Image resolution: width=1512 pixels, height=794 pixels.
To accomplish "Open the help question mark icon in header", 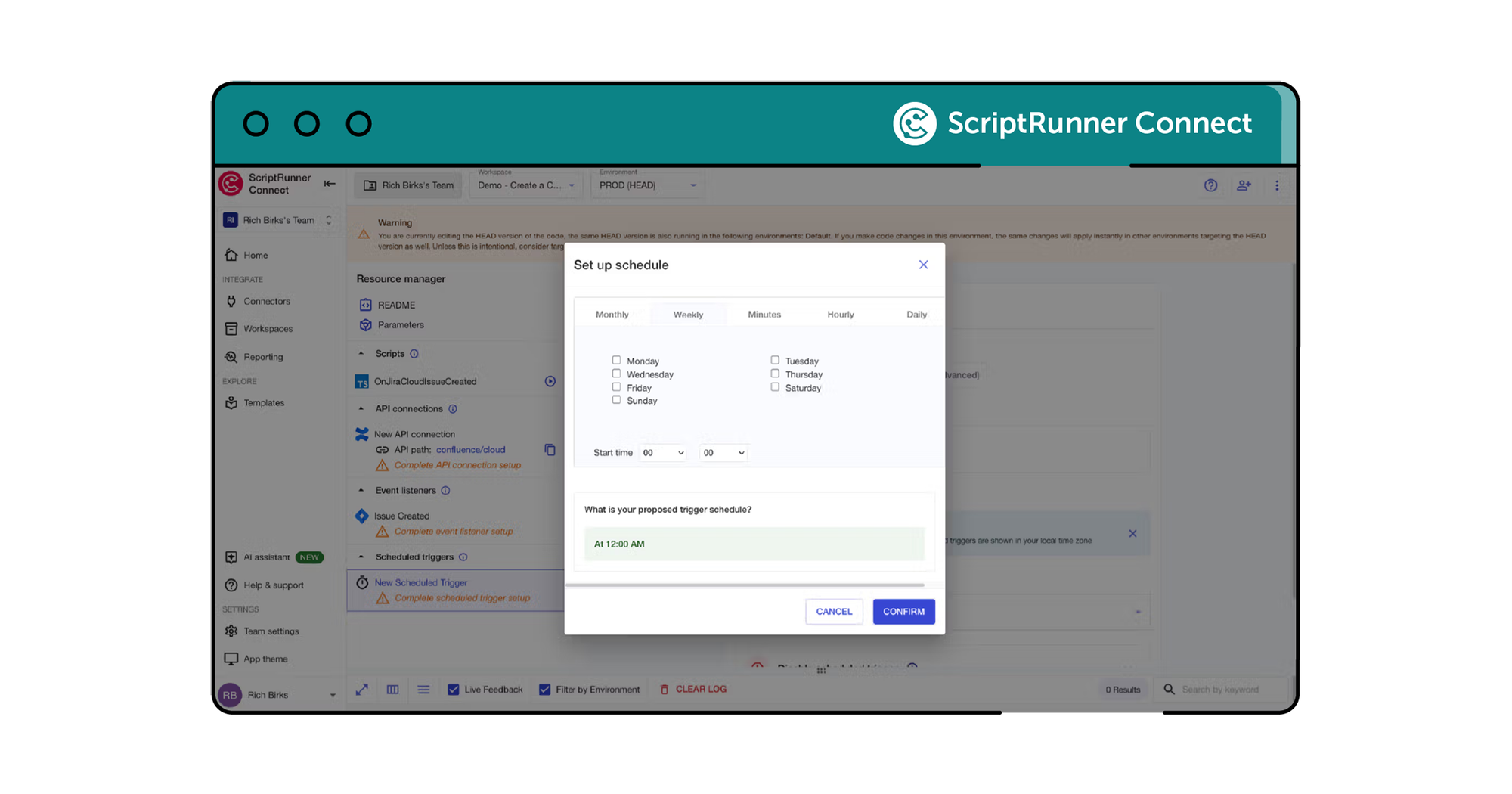I will tap(1210, 185).
